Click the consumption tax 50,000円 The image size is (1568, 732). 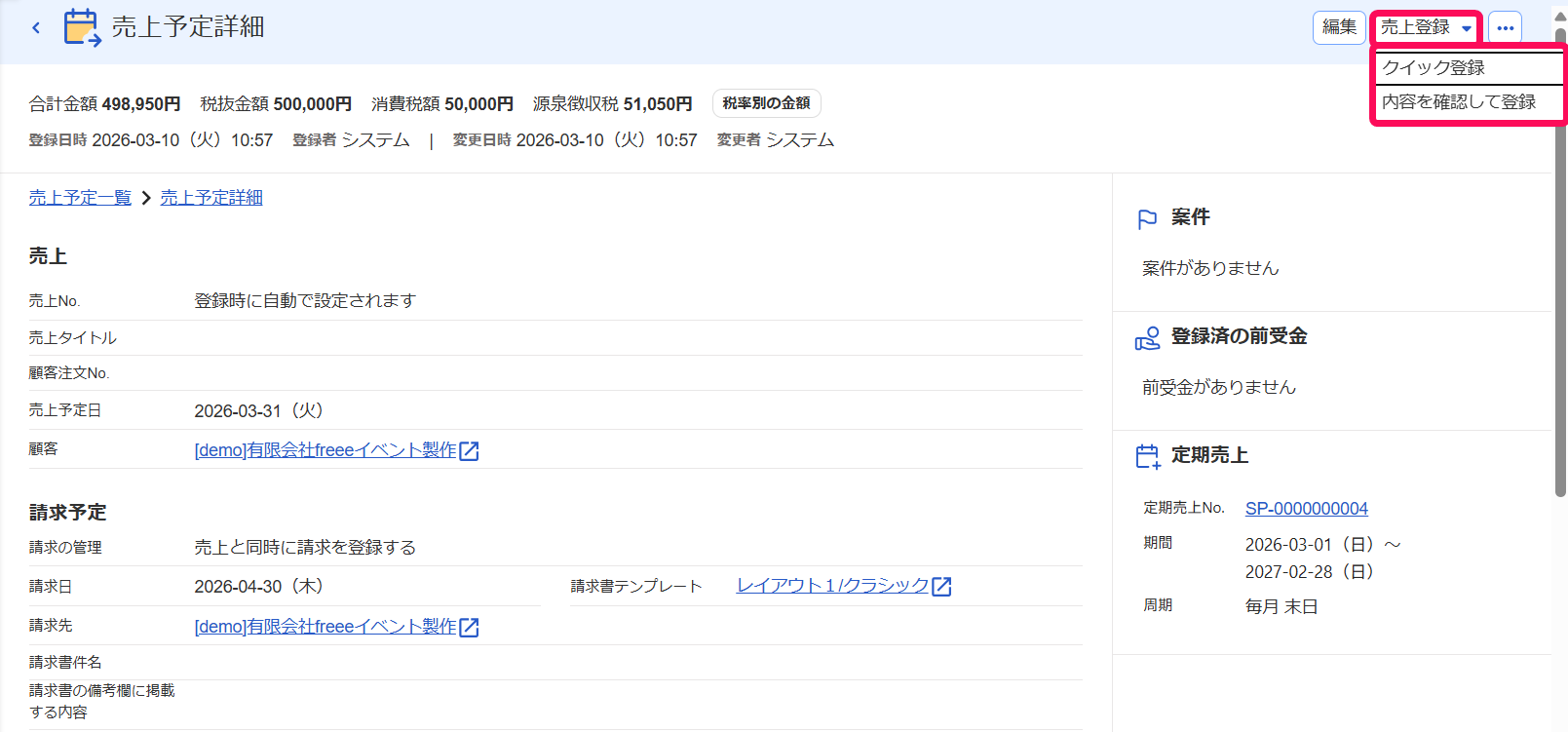pos(478,103)
